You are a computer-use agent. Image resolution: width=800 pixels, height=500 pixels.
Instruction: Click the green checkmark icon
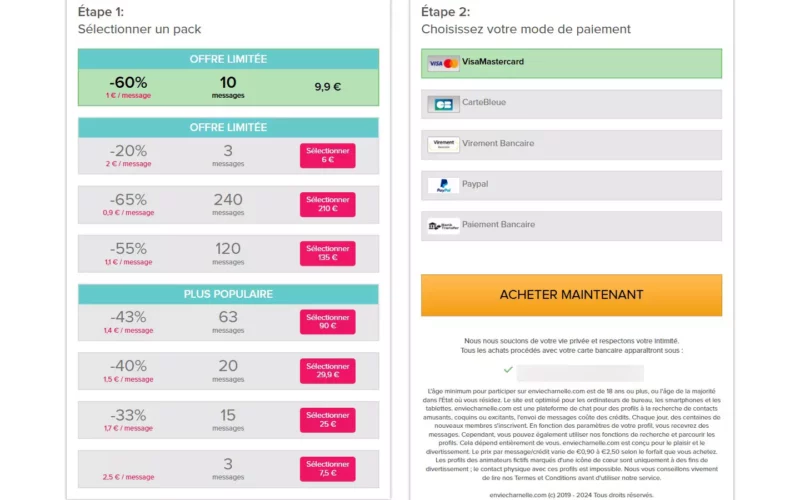click(508, 369)
